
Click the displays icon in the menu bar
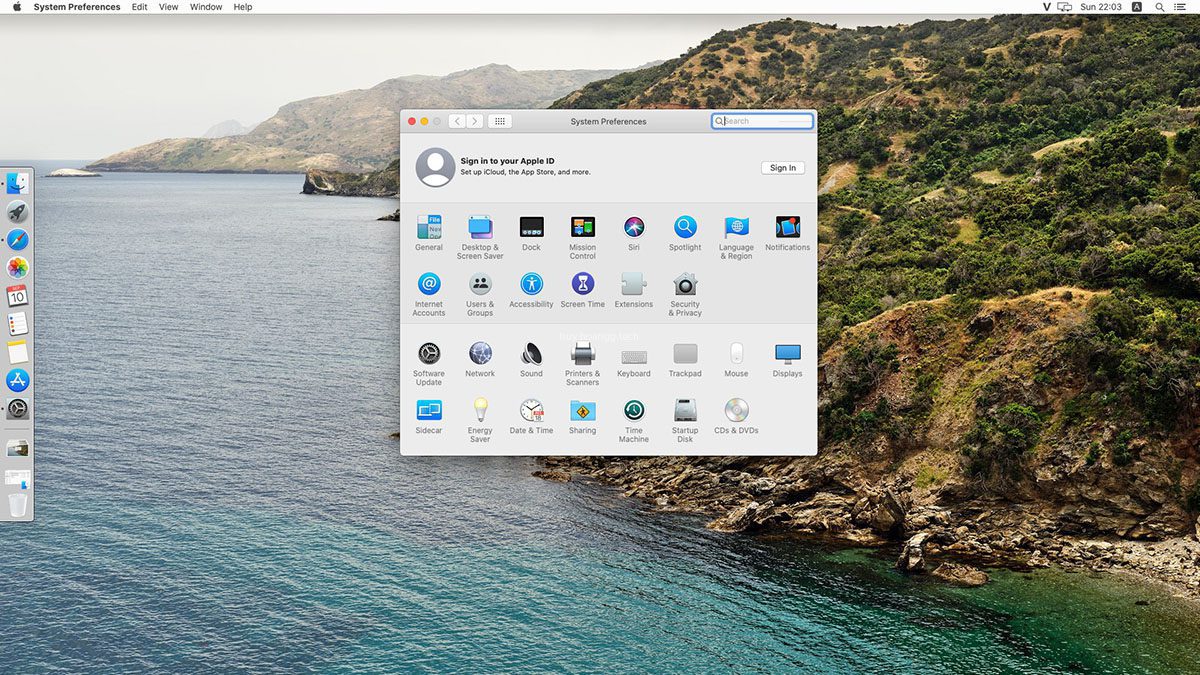click(x=1065, y=7)
